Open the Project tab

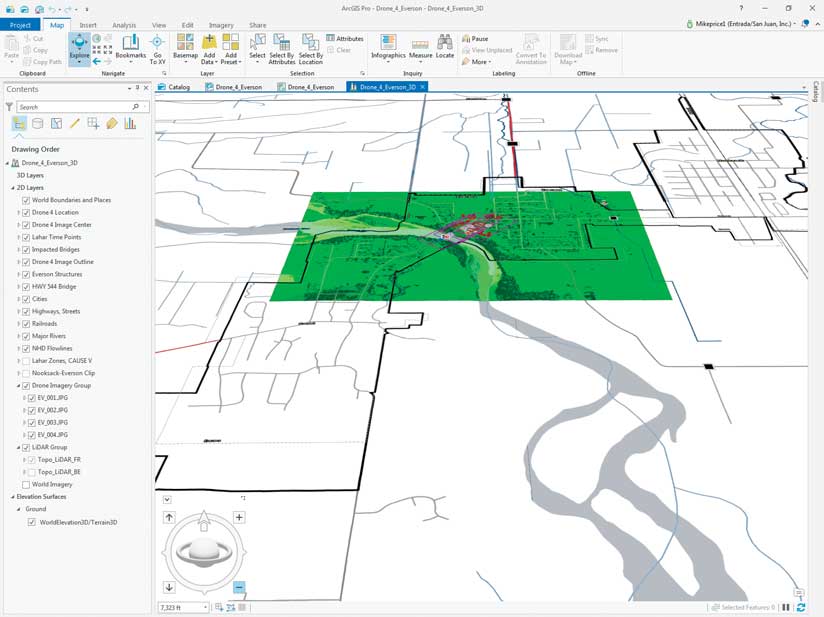[x=20, y=25]
